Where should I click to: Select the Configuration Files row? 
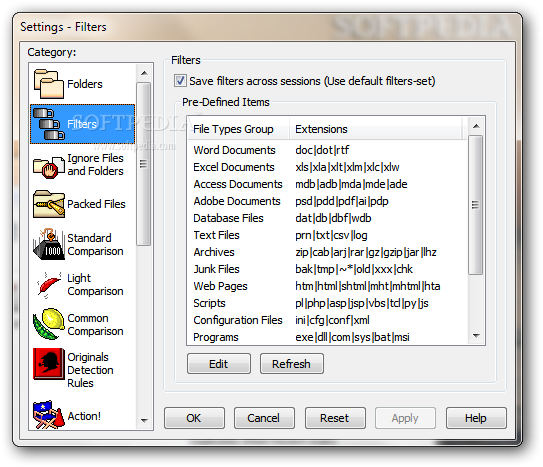327,320
